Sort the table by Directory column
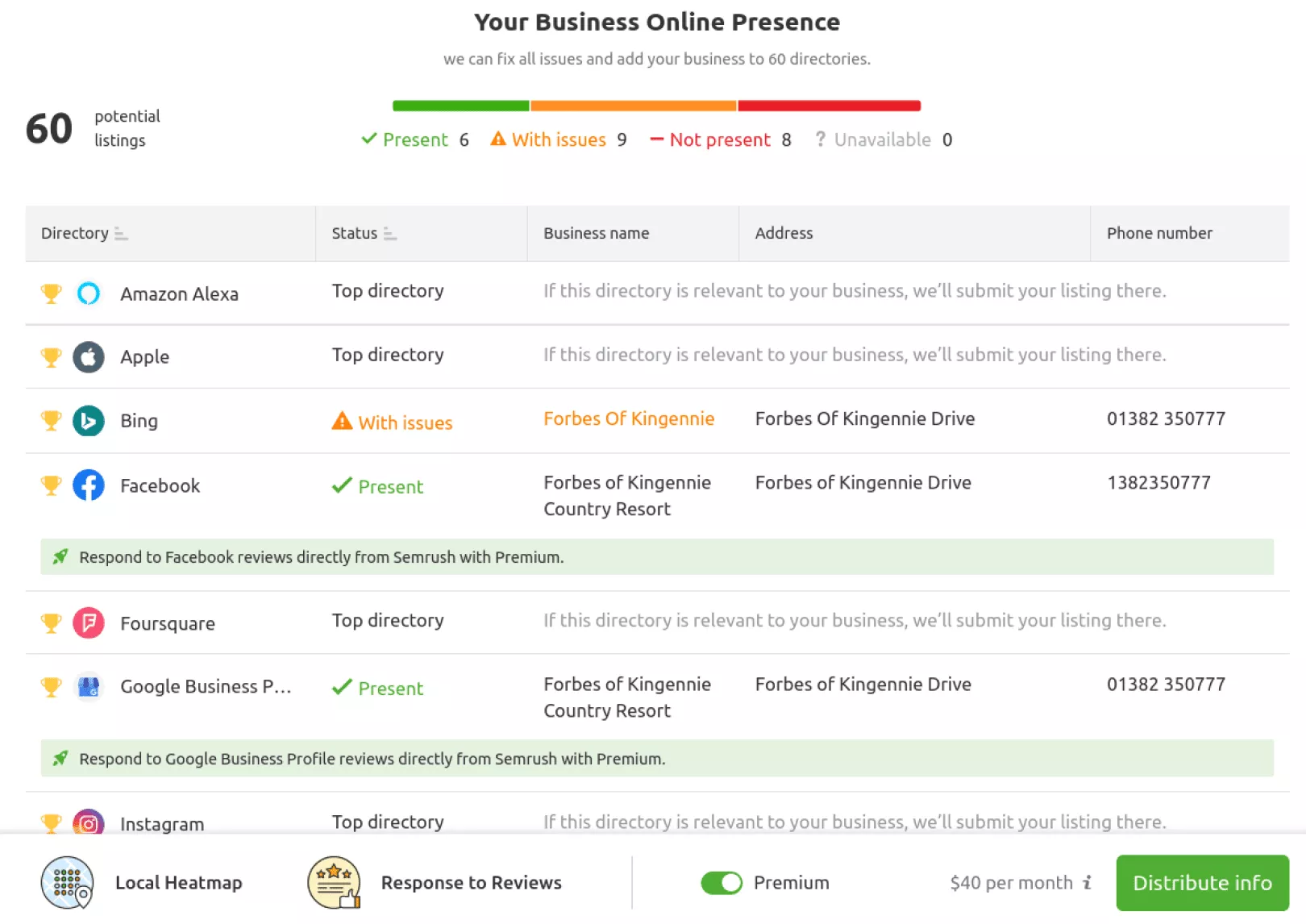This screenshot has height=924, width=1306. [x=121, y=234]
